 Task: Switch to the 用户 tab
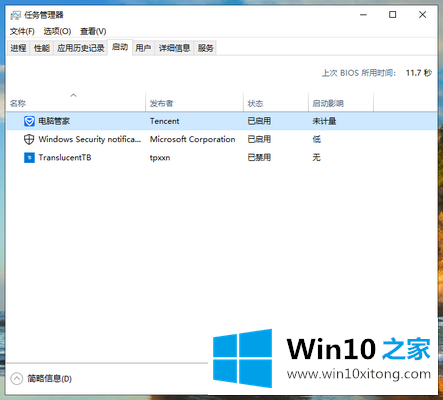(x=143, y=48)
